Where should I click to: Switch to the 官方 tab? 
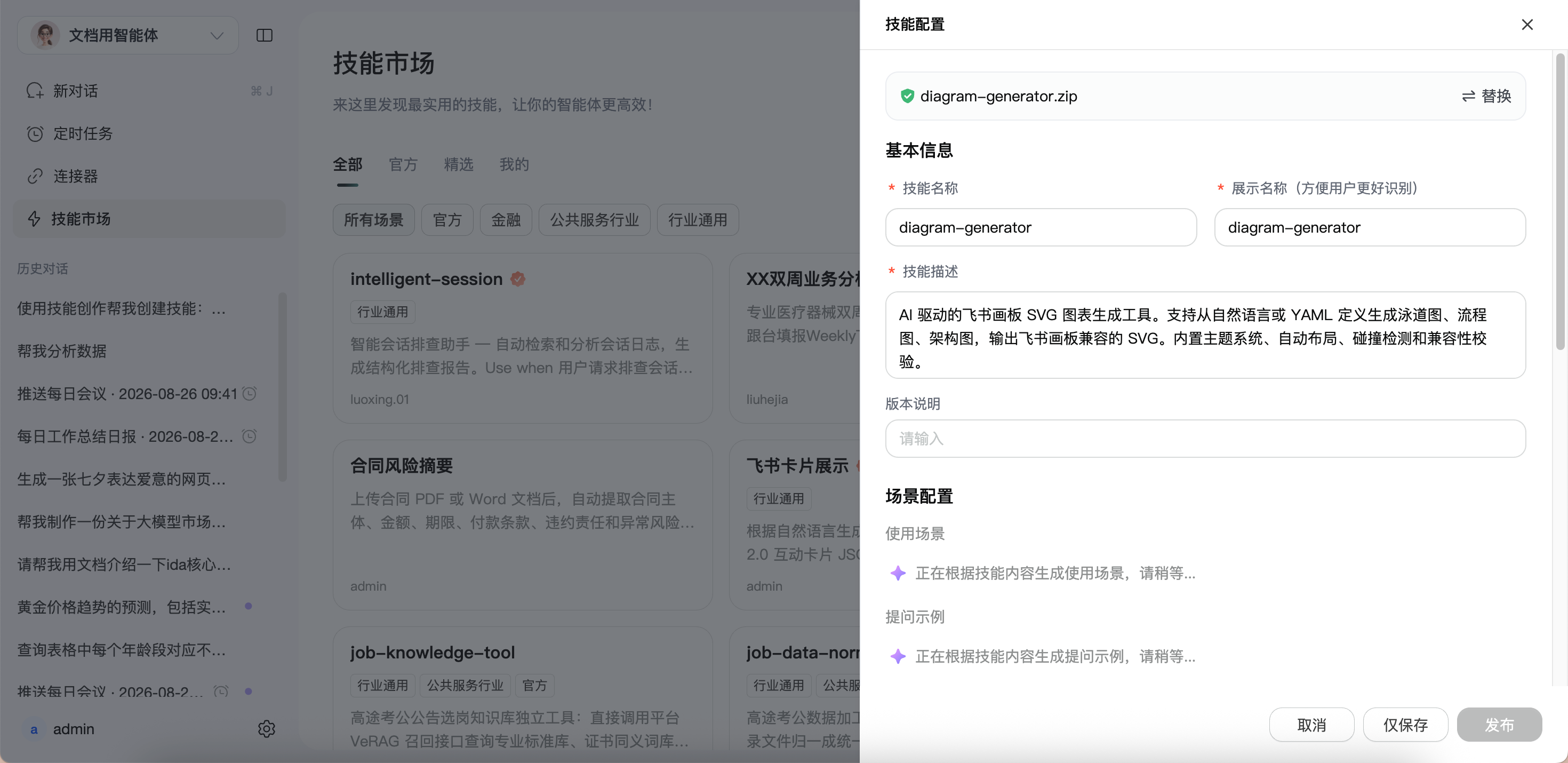pyautogui.click(x=403, y=164)
